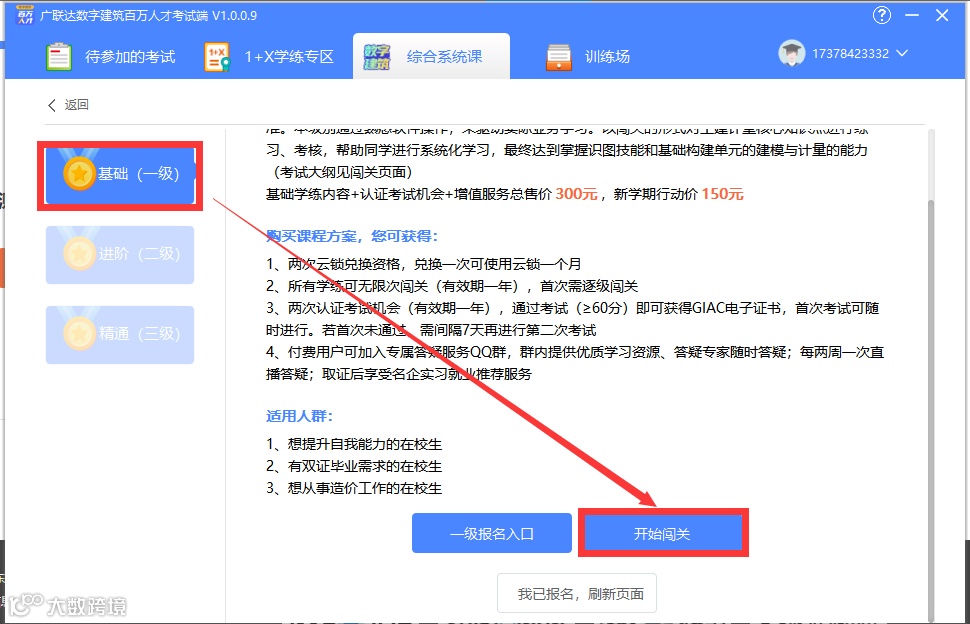Click line 3、想从事造价工作的在校生
970x624 pixels.
point(354,489)
